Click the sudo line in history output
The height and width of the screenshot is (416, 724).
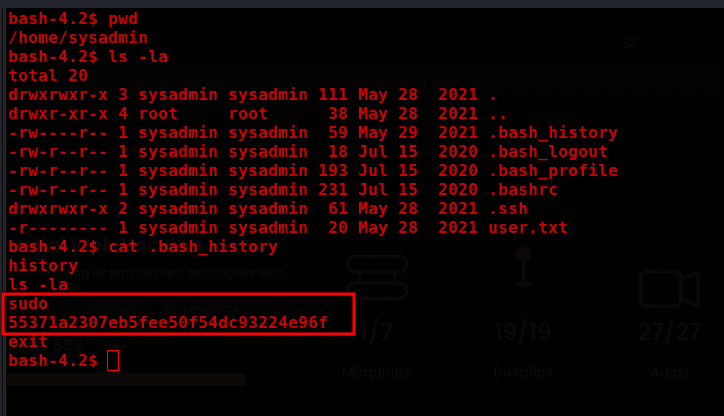(28, 303)
